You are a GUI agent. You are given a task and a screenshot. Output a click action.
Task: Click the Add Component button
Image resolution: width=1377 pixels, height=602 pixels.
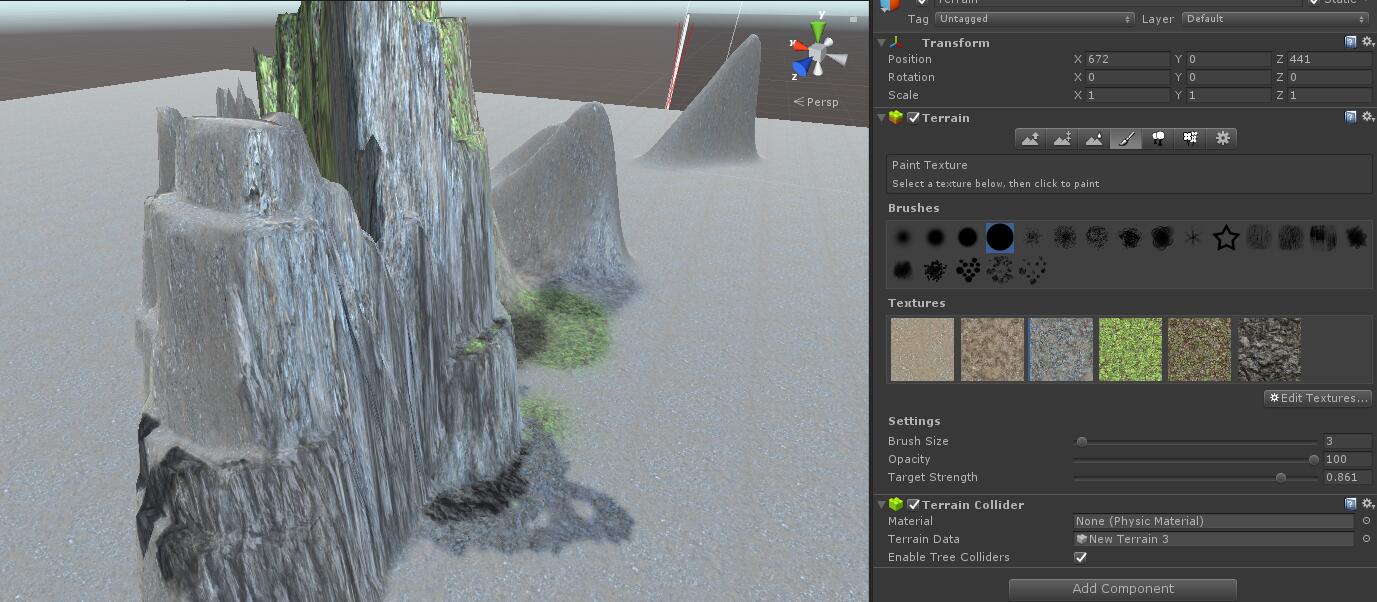1122,588
